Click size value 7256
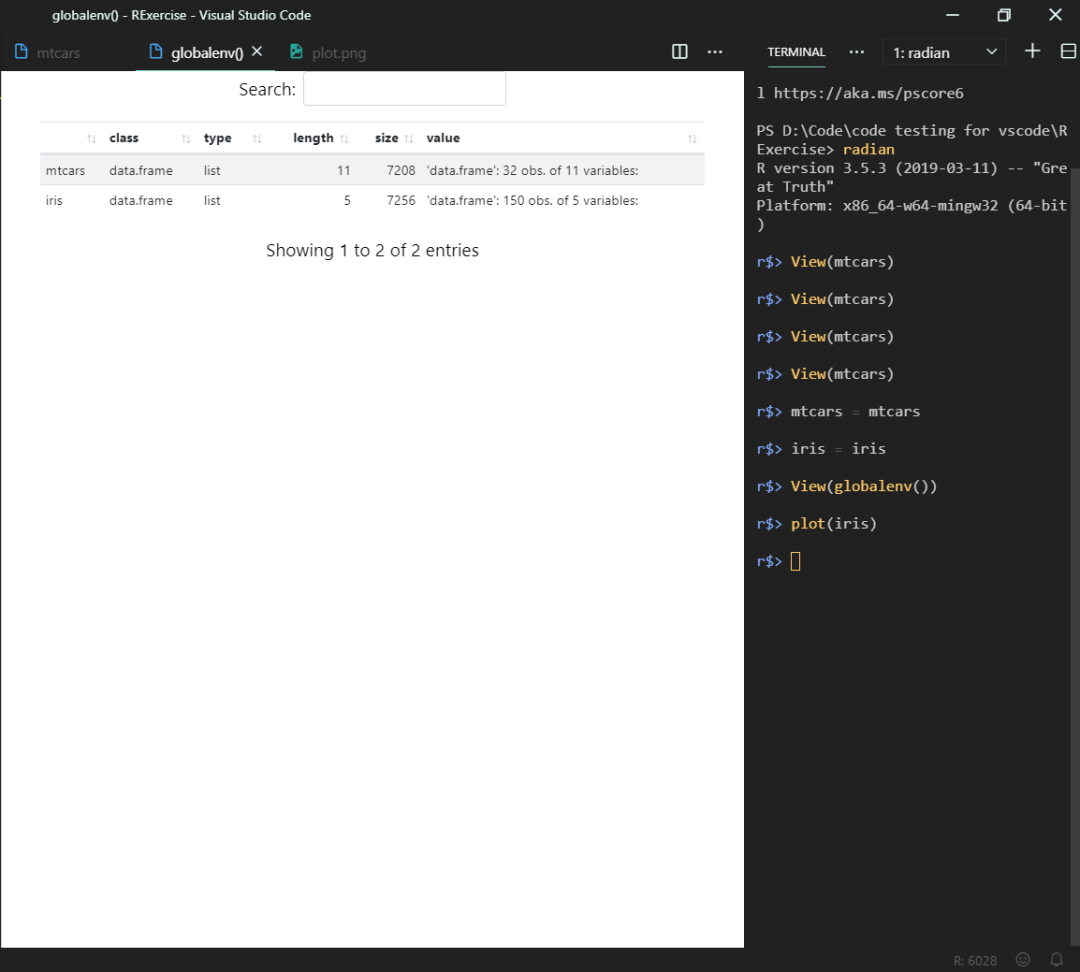 pos(401,200)
